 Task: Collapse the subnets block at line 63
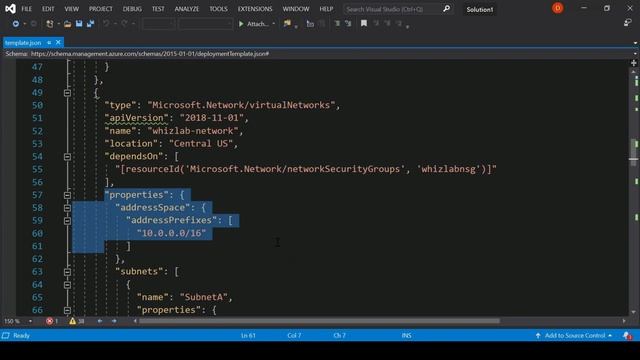coord(67,272)
